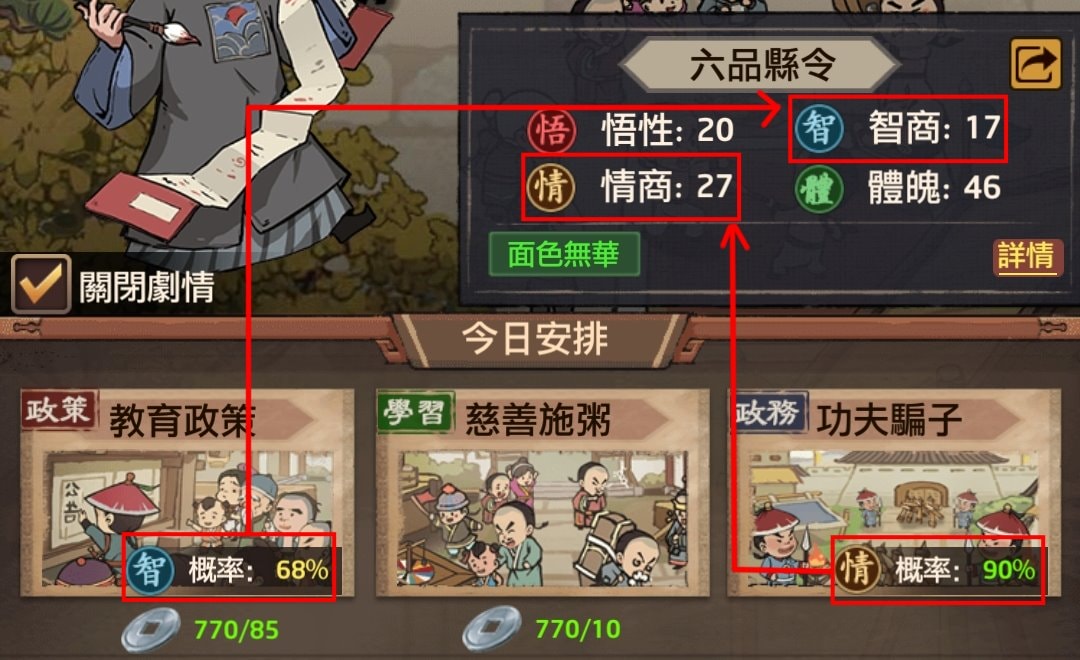
Task: Click the 今日安排 header banner
Action: click(x=536, y=339)
